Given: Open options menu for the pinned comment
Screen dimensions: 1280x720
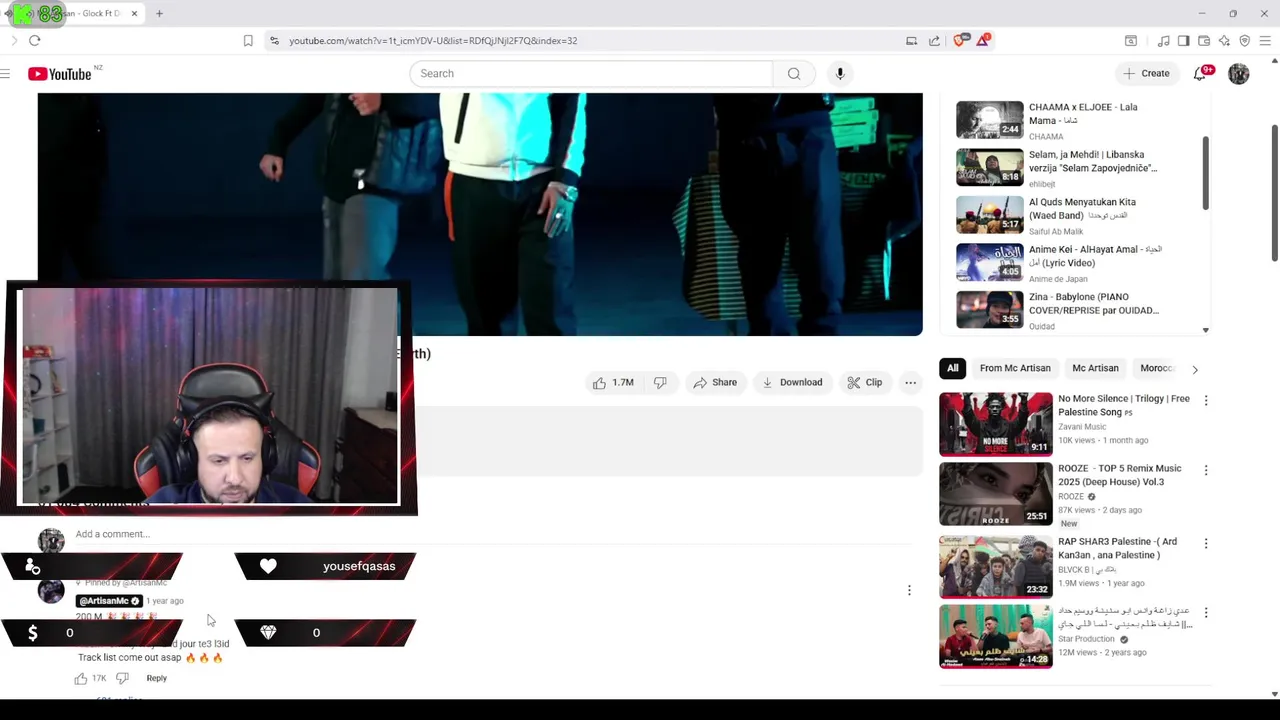Looking at the screenshot, I should click(x=909, y=590).
